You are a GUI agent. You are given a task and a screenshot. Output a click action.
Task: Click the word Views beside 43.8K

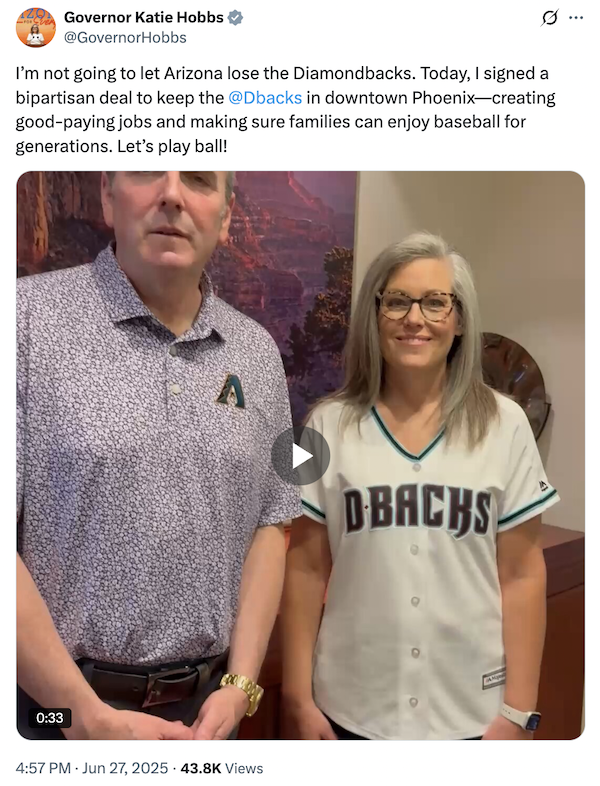tap(244, 768)
